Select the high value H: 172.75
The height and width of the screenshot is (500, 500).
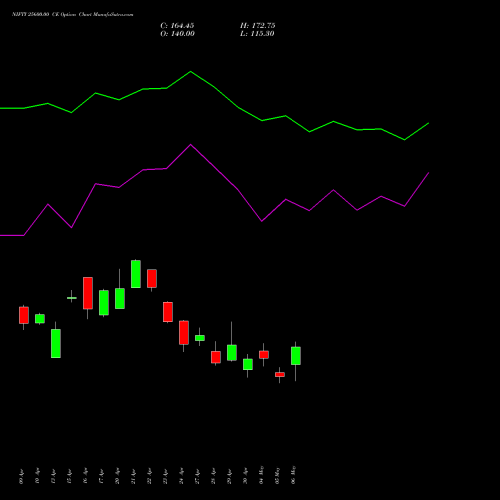[x=257, y=26]
